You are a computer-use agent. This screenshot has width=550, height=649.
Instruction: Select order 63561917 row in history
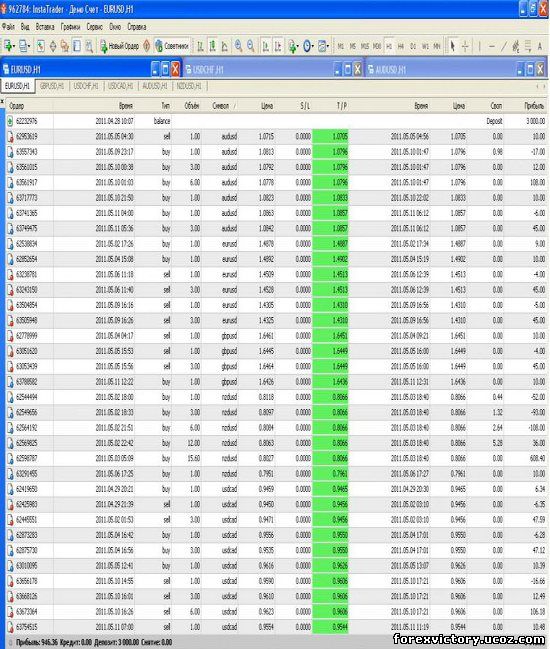[x=276, y=182]
